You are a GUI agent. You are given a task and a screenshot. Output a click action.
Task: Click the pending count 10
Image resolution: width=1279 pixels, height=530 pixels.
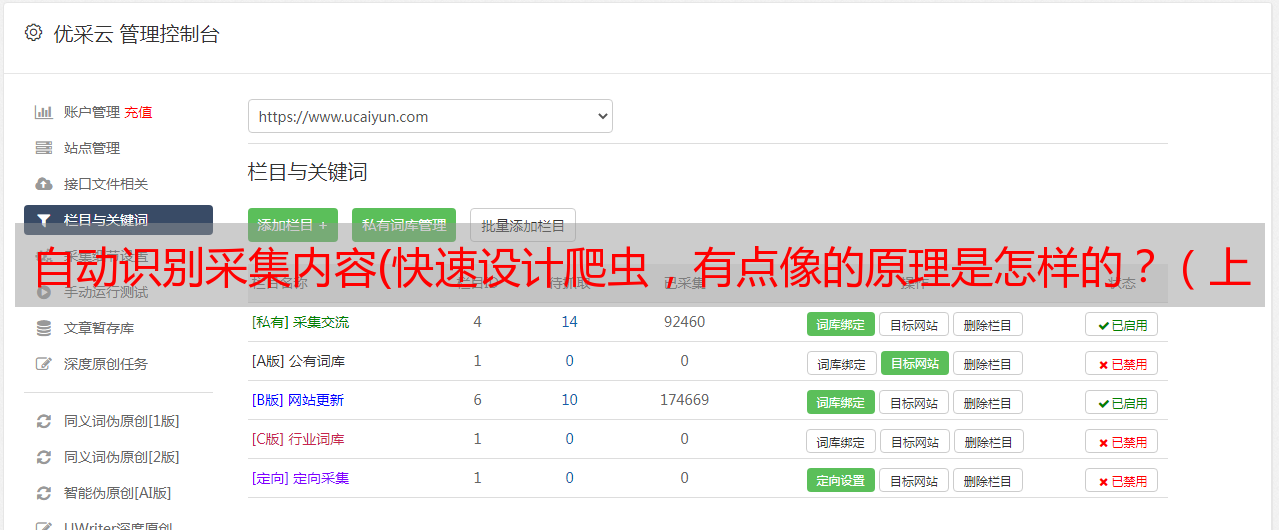[569, 400]
